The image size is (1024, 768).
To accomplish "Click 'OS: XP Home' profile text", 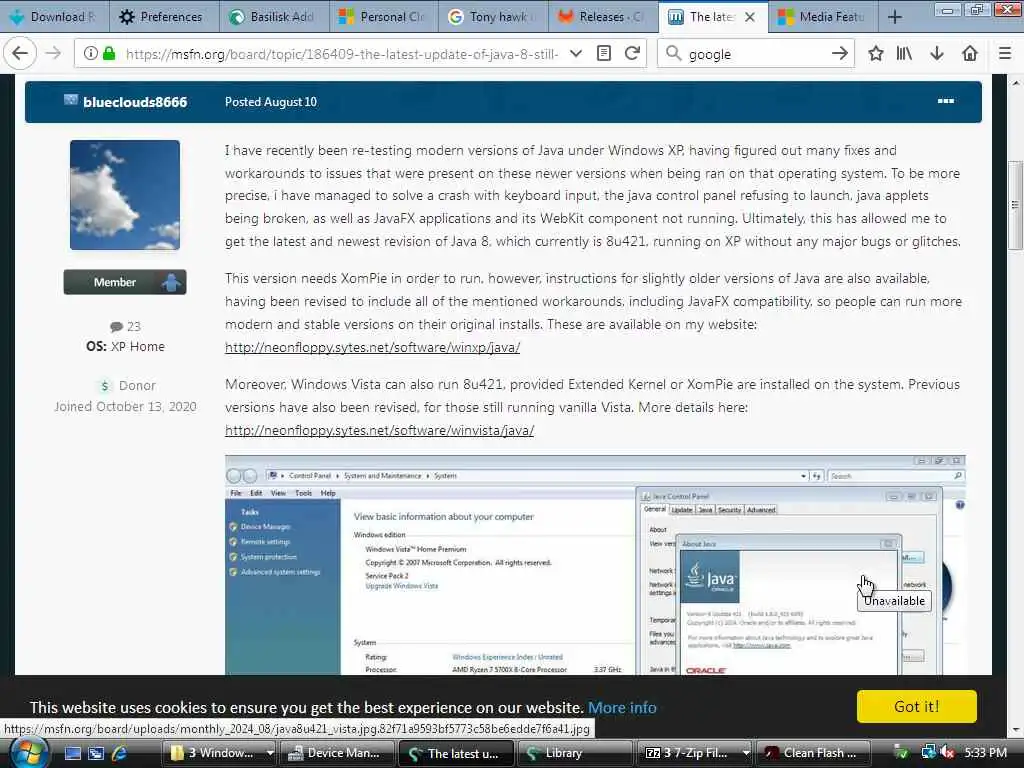I will [125, 347].
